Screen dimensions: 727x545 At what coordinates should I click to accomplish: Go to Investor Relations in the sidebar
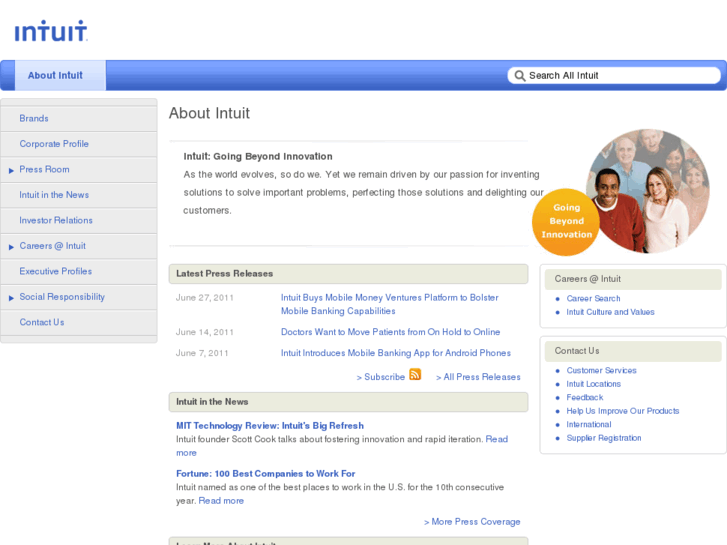56,220
